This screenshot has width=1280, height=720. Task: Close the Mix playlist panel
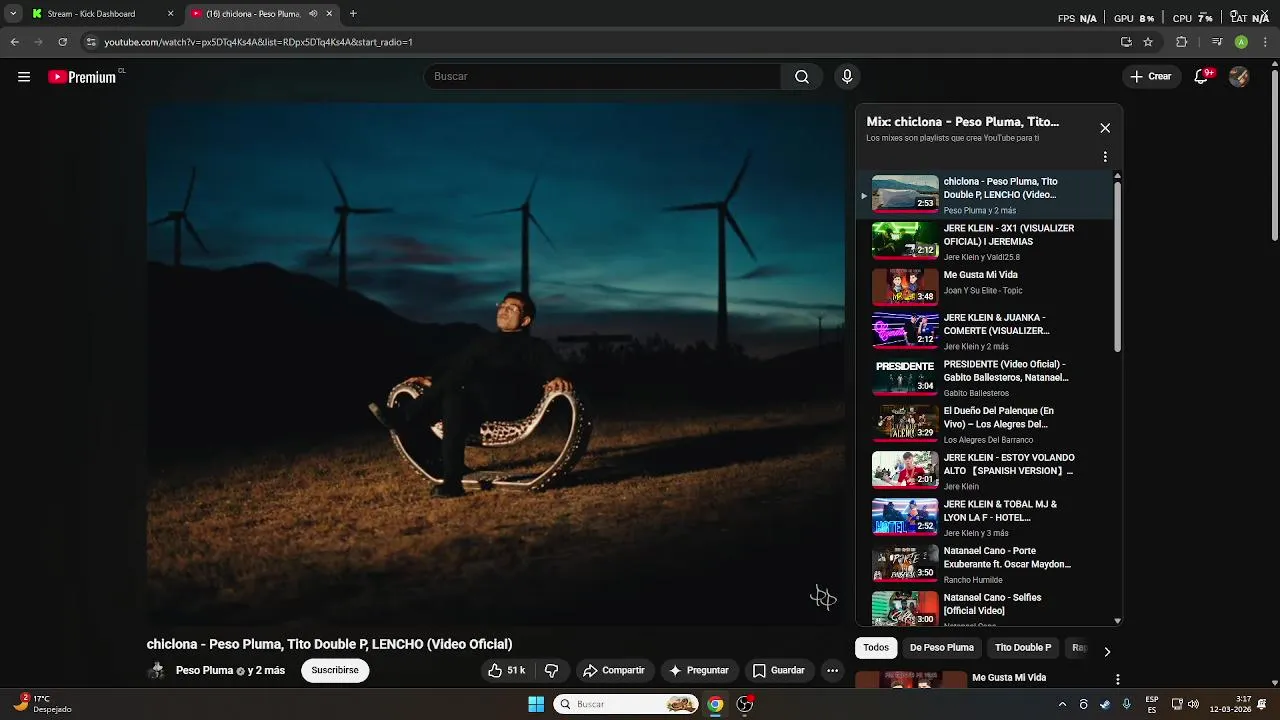click(1105, 128)
